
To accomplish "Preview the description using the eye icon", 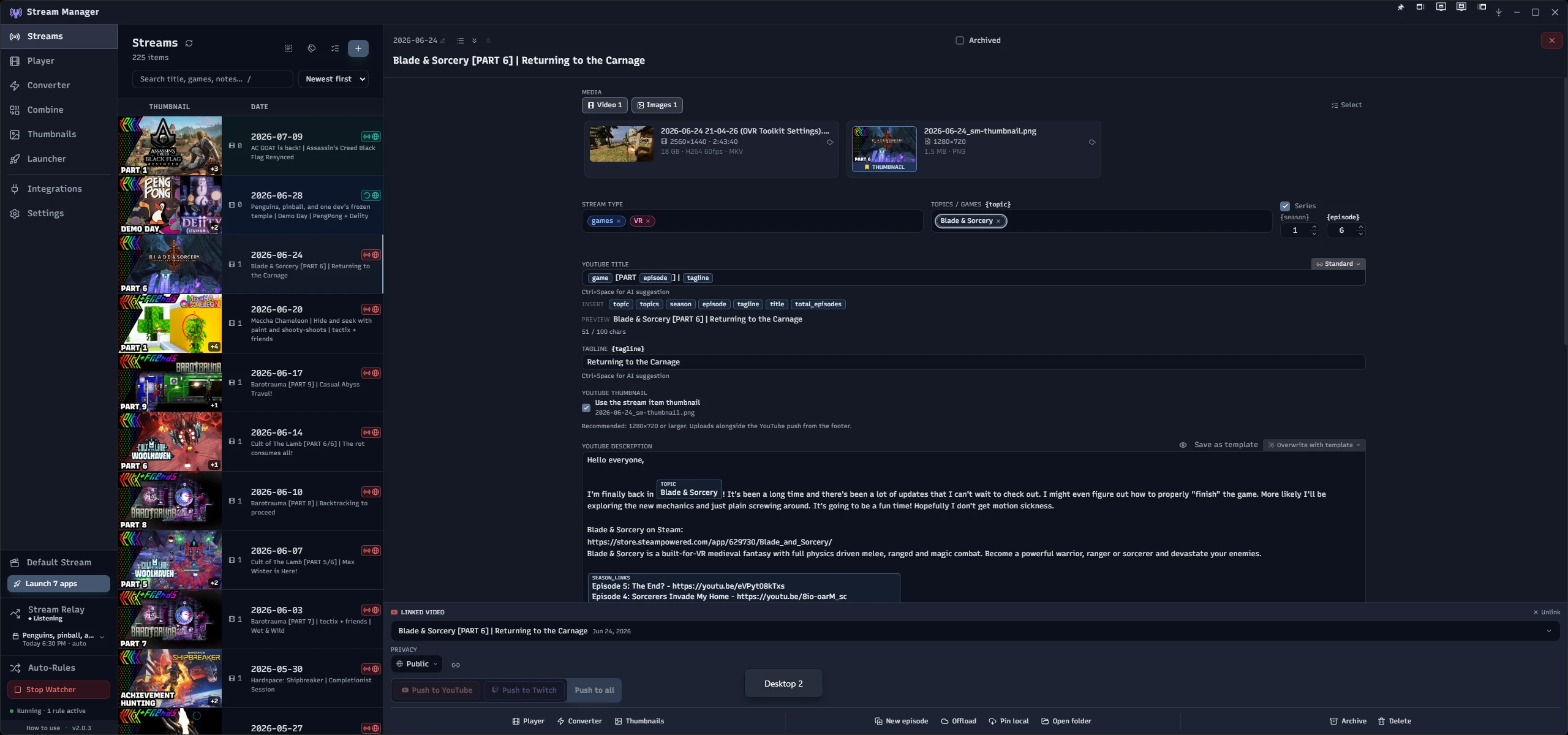I will tap(1183, 445).
